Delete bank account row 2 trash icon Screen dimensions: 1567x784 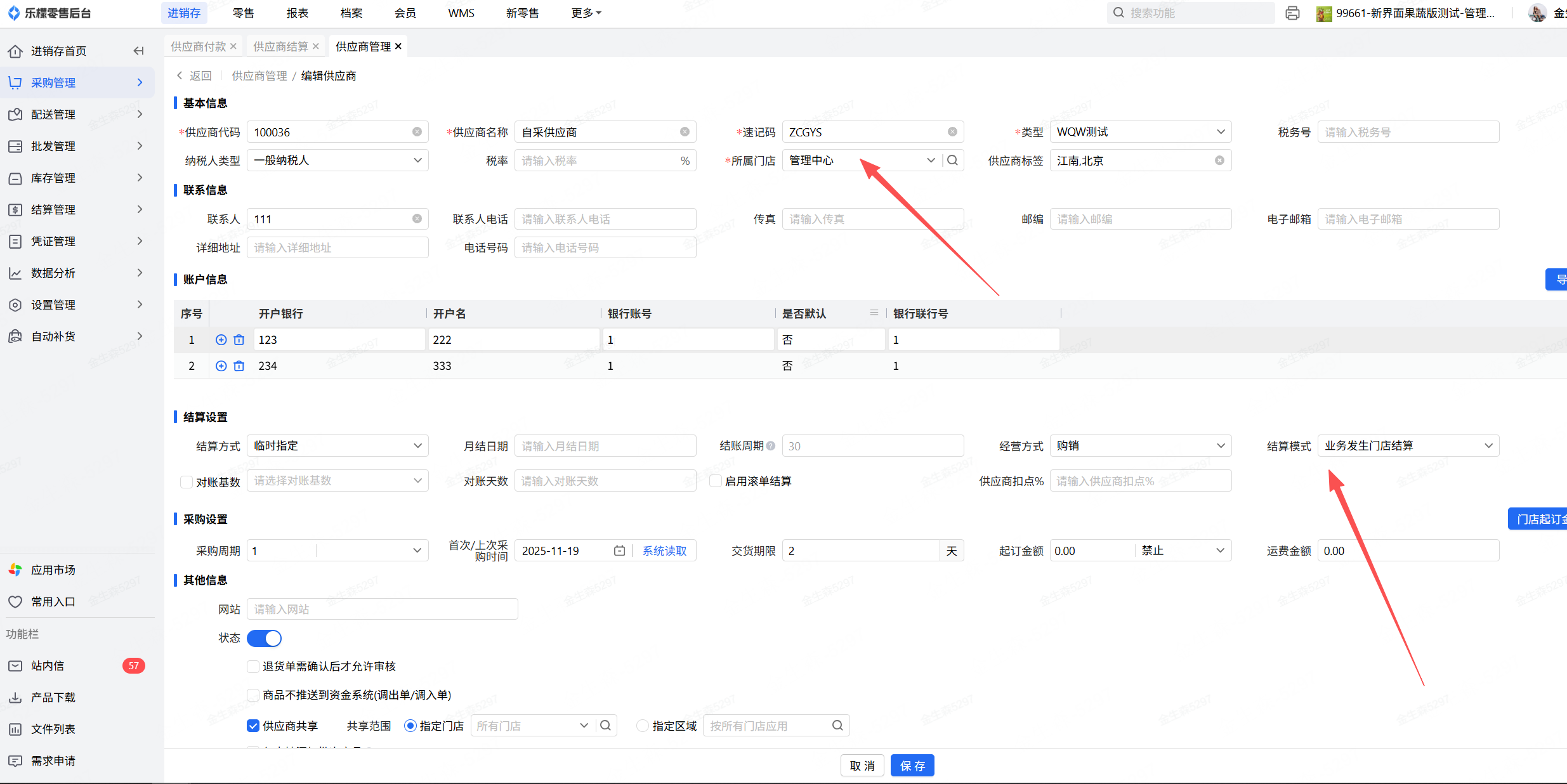(x=239, y=366)
